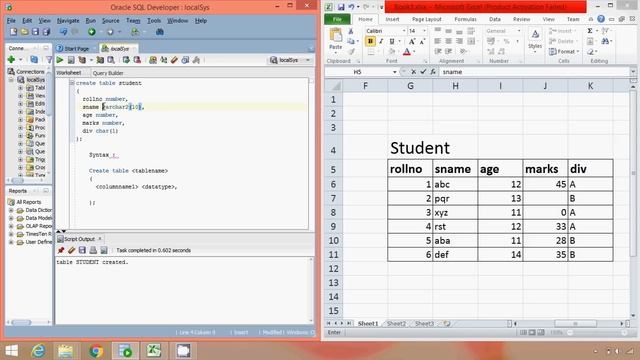Click Find & Select binoculars in Excel
The image size is (640, 360).
pyautogui.click(x=606, y=41)
